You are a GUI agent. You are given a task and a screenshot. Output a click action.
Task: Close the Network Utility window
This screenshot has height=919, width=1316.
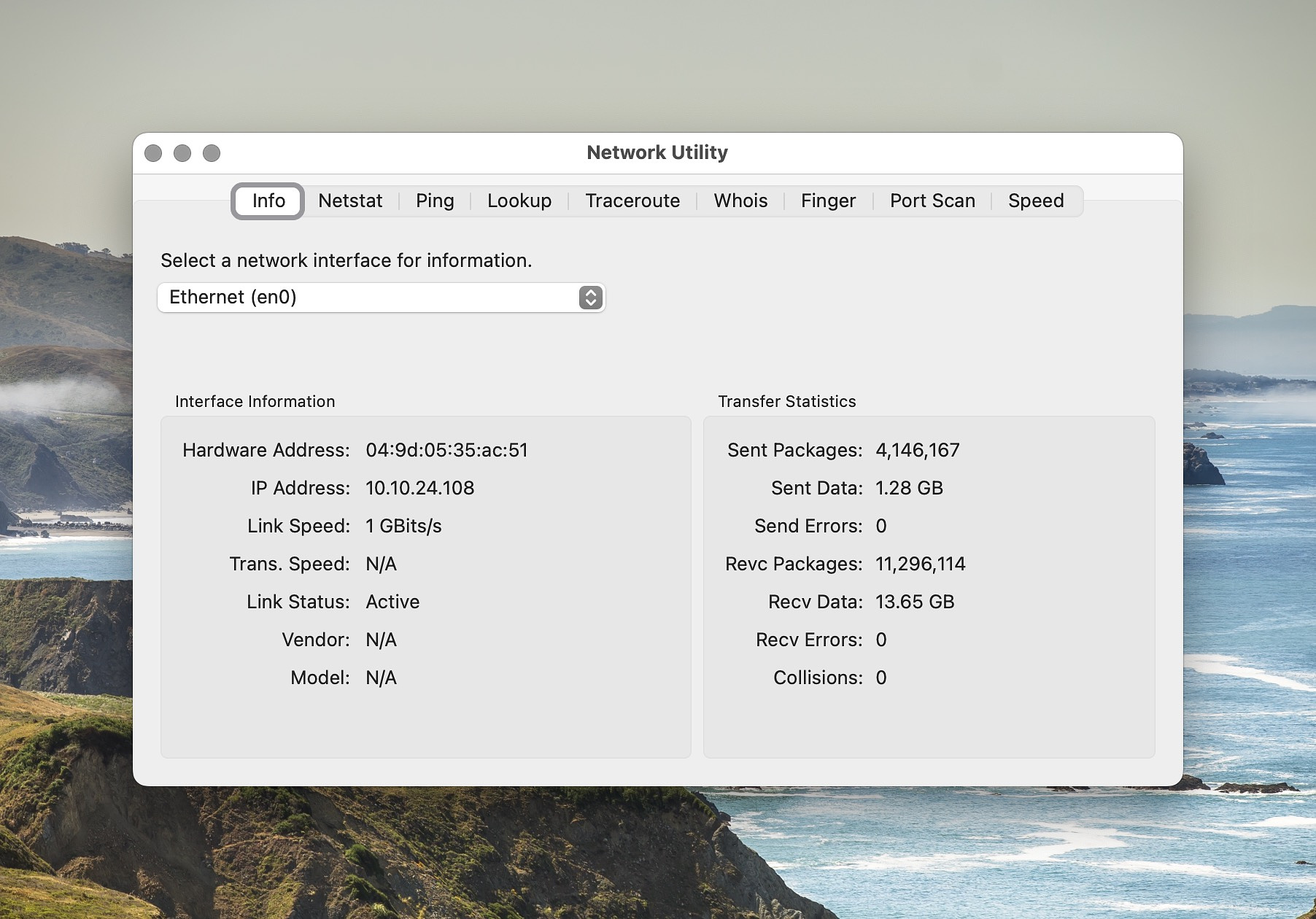click(153, 153)
